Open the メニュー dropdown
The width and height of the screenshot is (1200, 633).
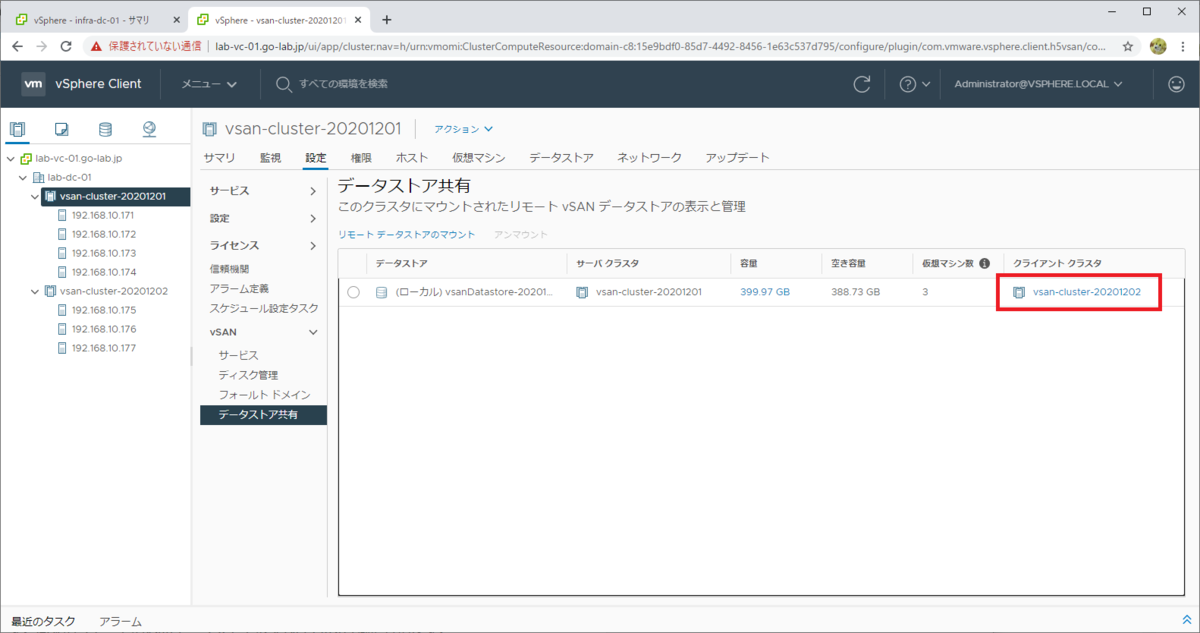coord(209,84)
